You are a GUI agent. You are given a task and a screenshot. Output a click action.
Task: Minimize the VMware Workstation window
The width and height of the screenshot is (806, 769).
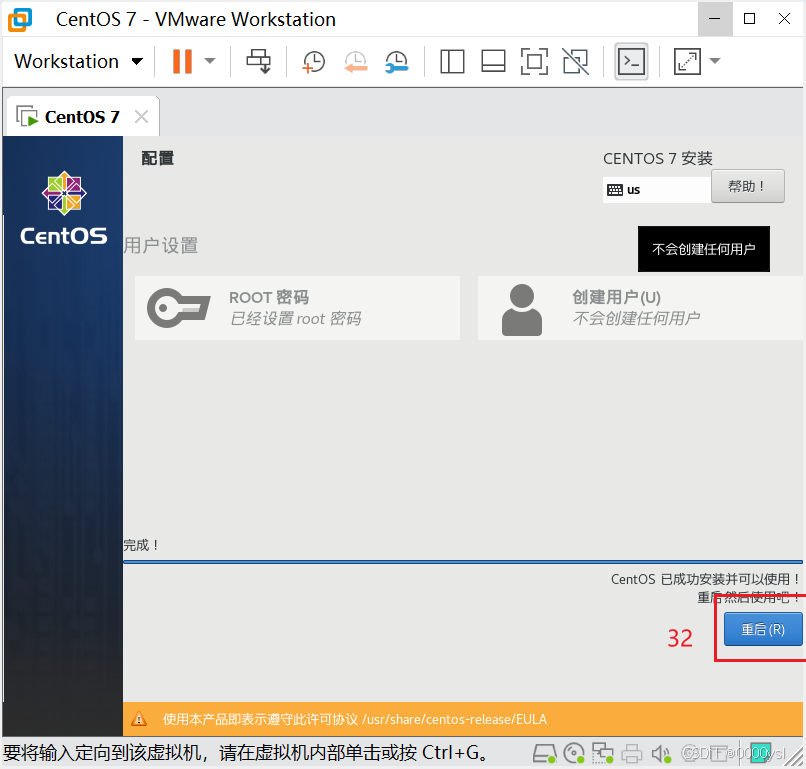point(715,19)
